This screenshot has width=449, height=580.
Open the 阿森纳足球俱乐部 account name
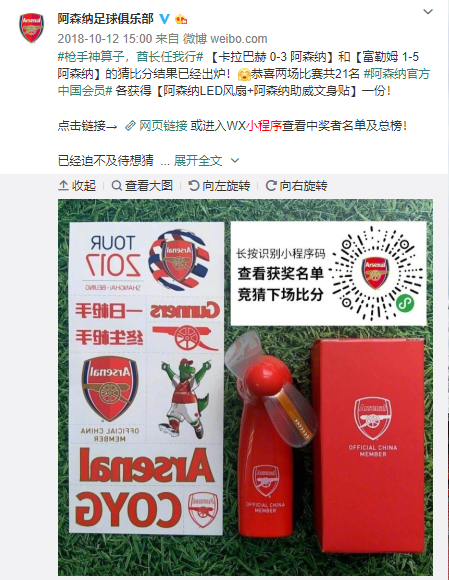tap(105, 18)
